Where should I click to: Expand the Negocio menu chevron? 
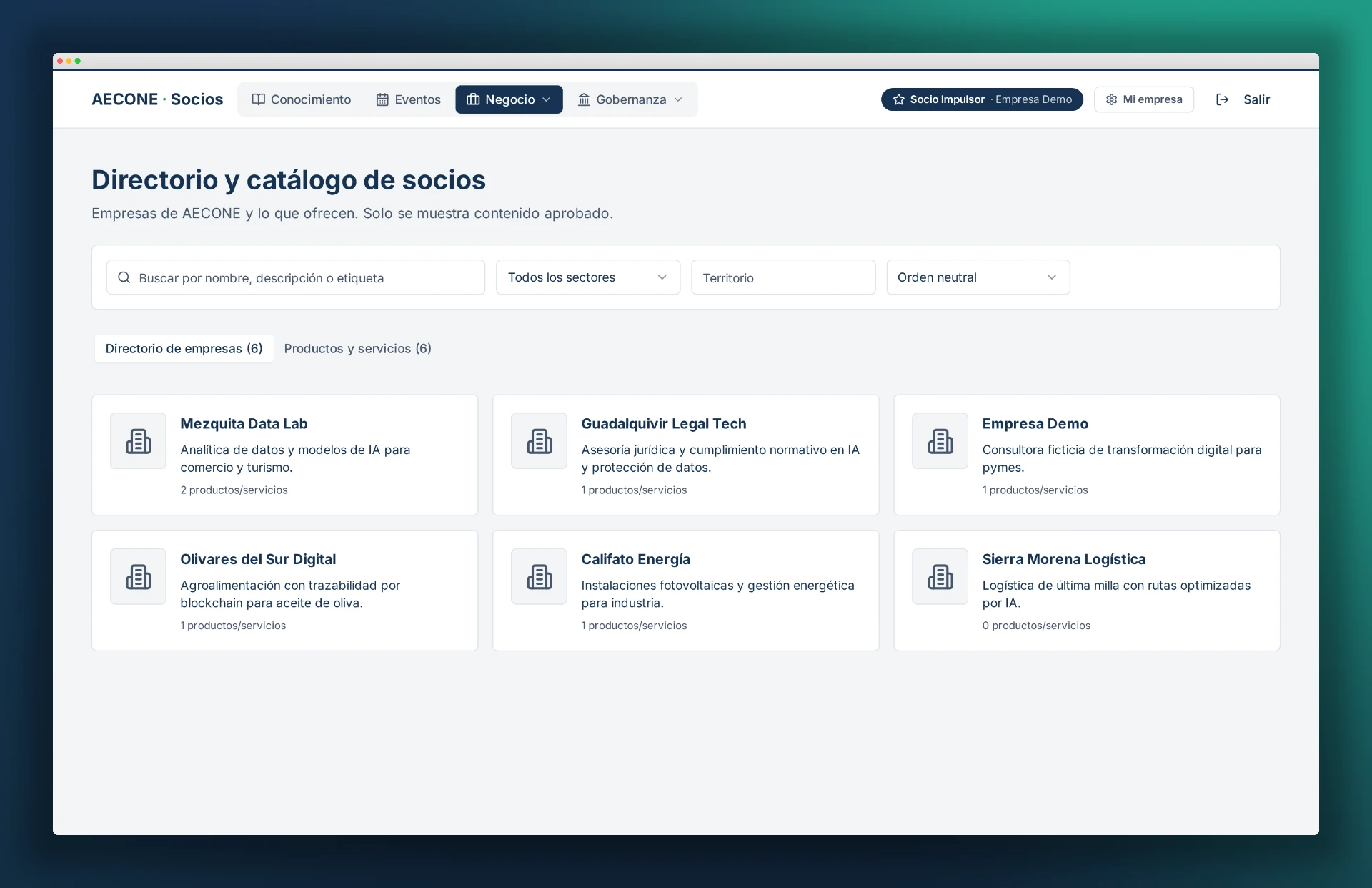(x=547, y=99)
